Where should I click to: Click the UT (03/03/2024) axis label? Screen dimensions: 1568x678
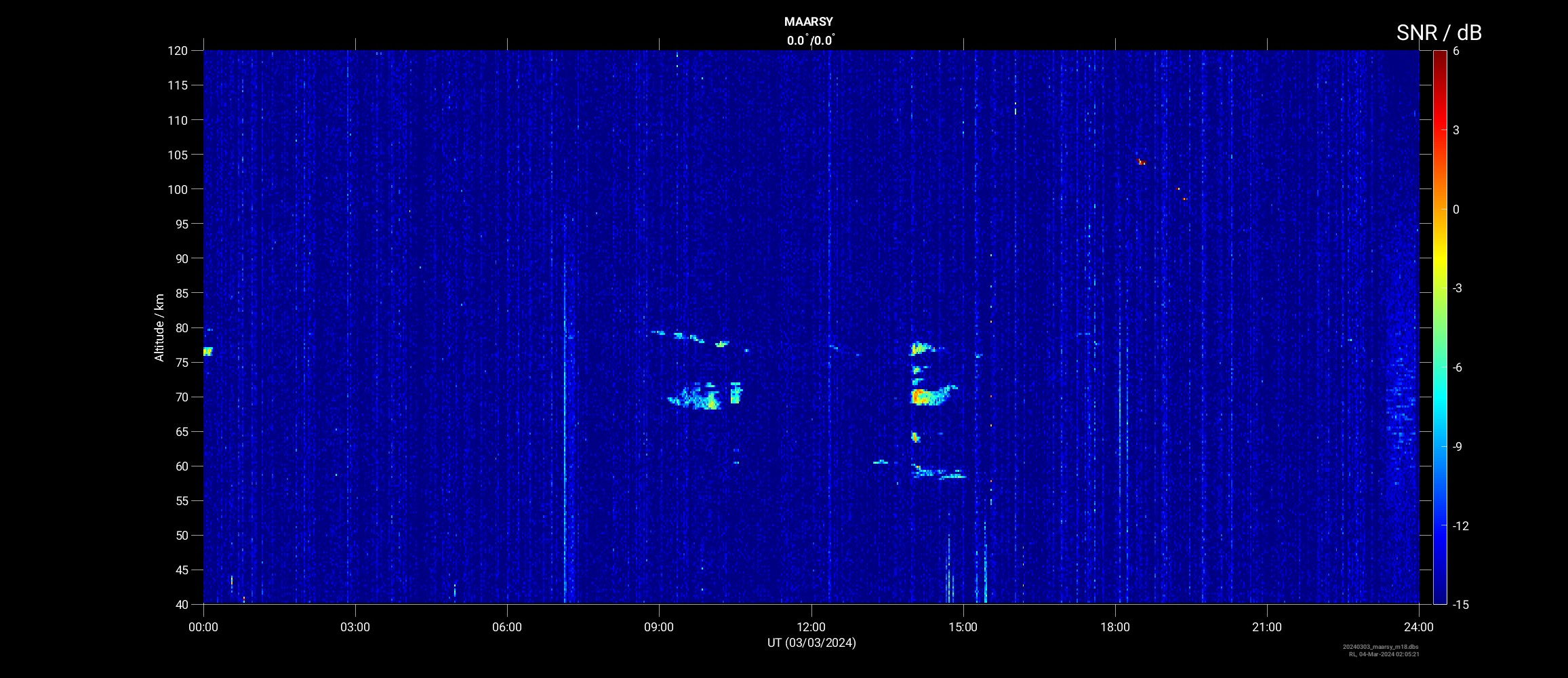tap(811, 643)
